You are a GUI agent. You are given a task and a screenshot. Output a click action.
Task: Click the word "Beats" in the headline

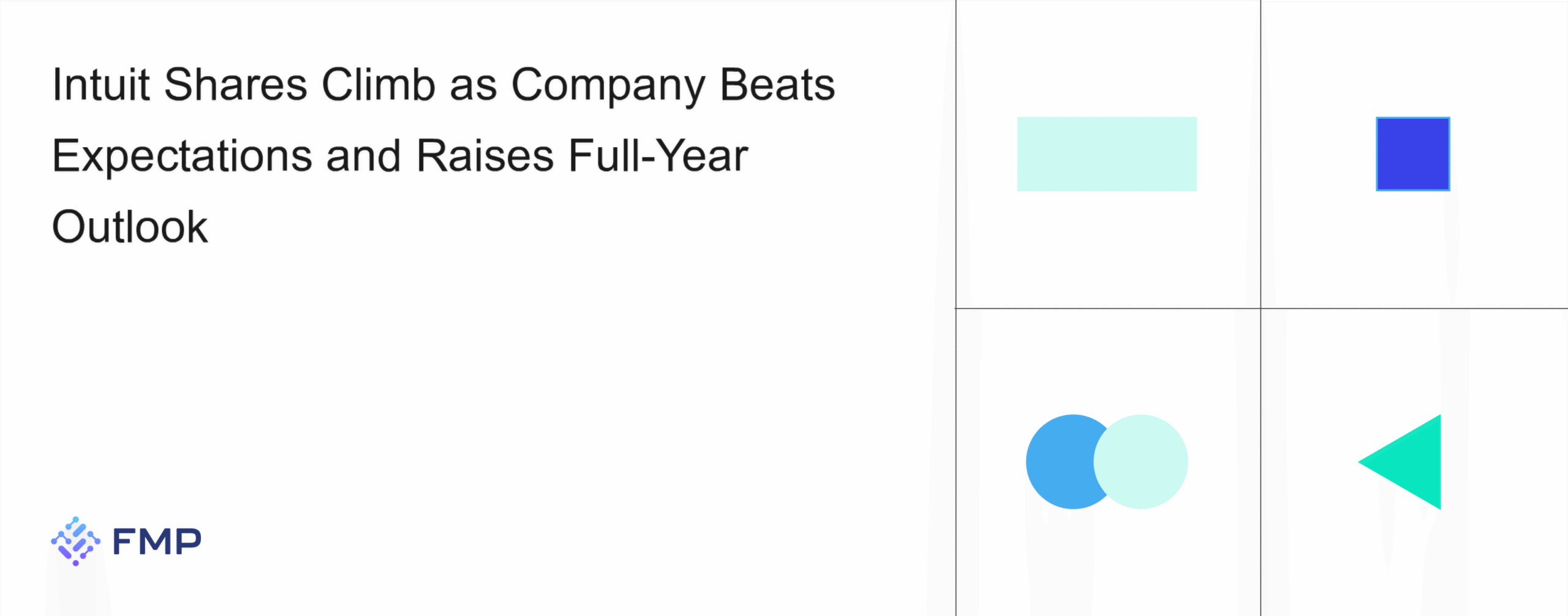[x=777, y=85]
